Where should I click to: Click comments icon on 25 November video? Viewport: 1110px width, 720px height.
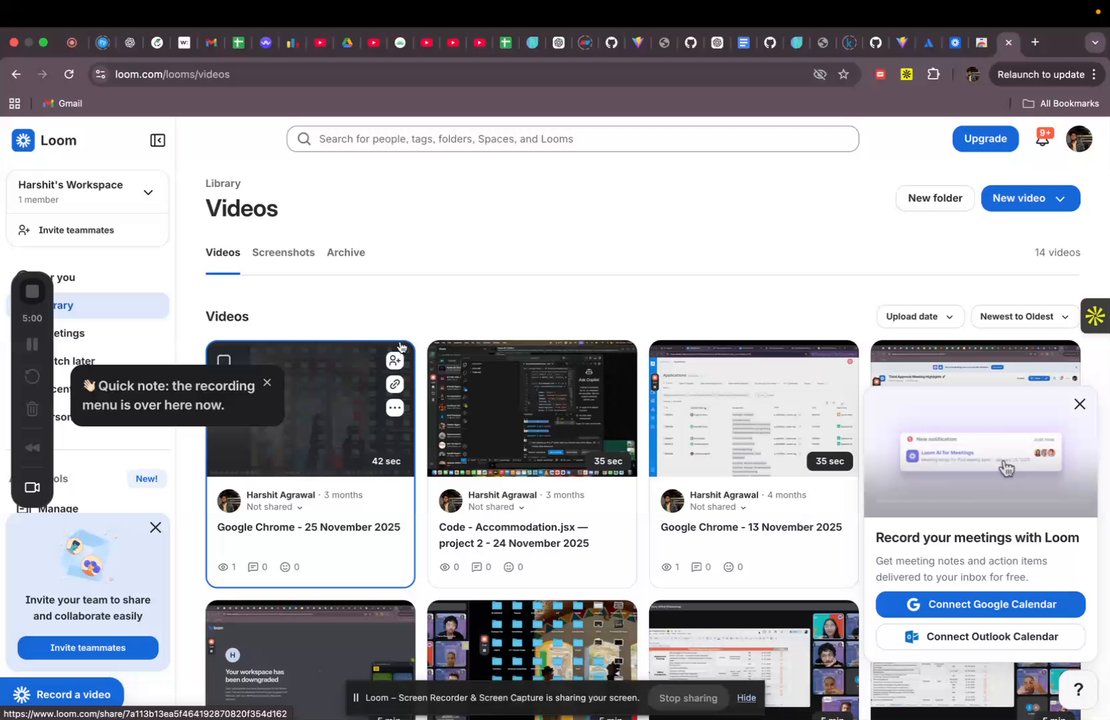click(253, 567)
